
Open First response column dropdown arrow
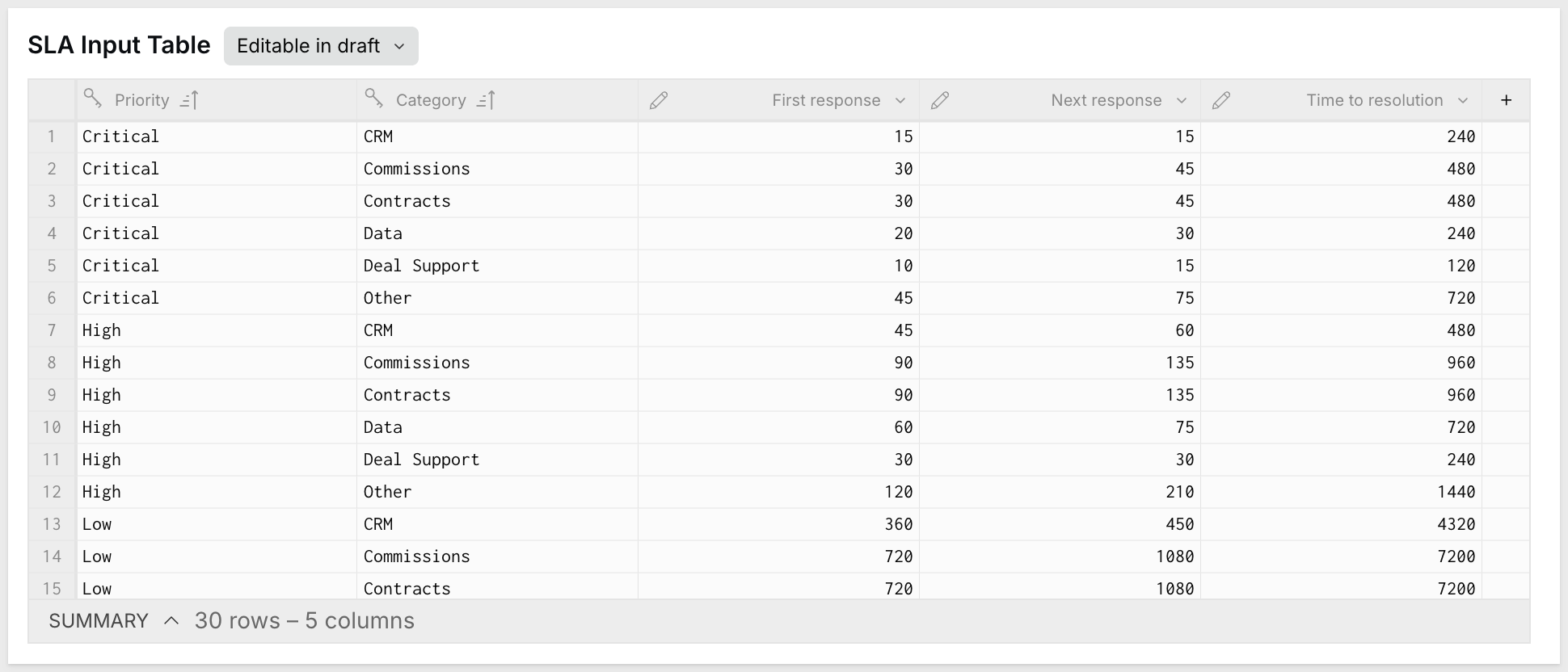coord(900,101)
